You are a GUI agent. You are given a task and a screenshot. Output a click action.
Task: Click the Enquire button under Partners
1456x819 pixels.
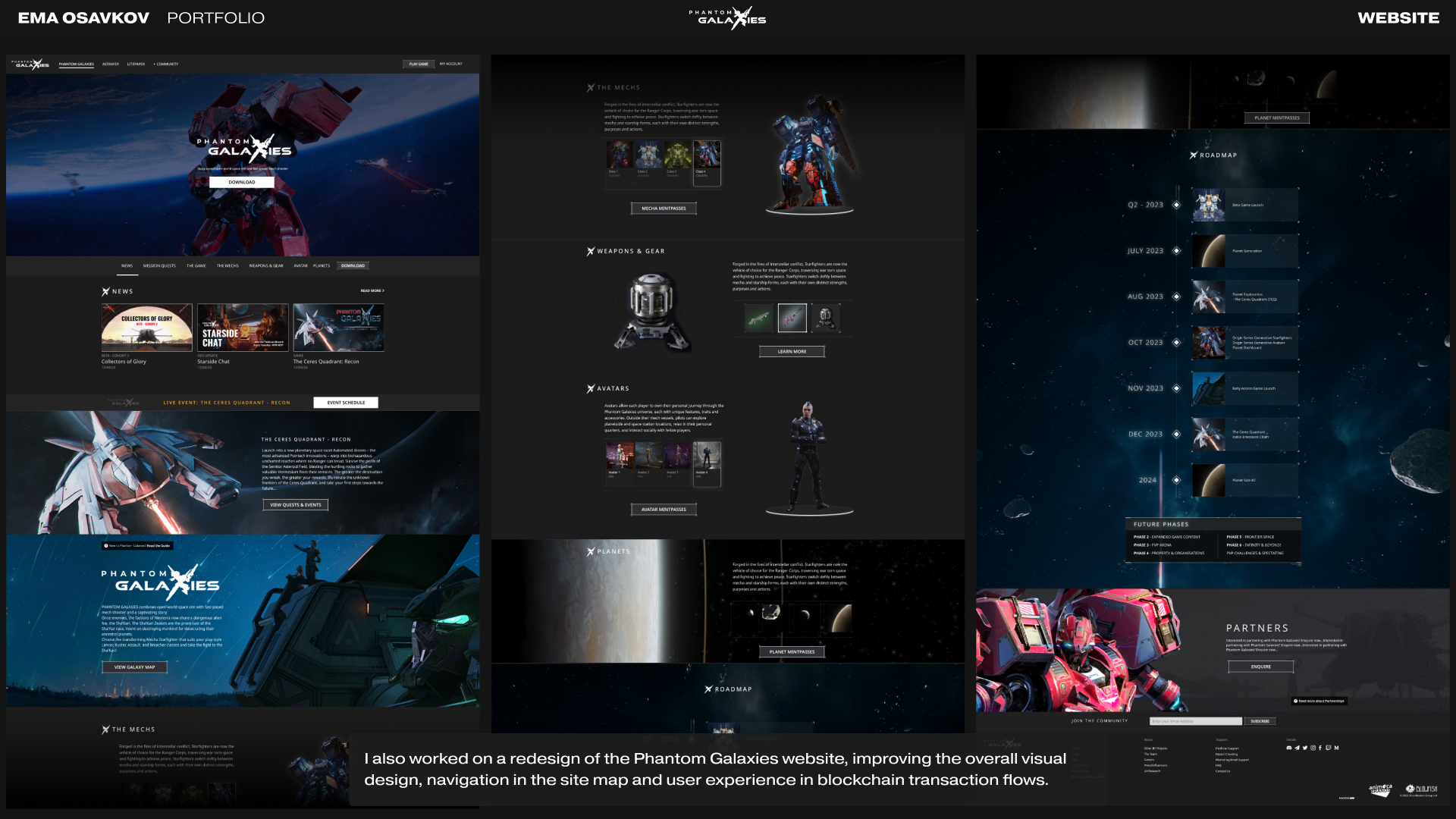click(x=1261, y=667)
